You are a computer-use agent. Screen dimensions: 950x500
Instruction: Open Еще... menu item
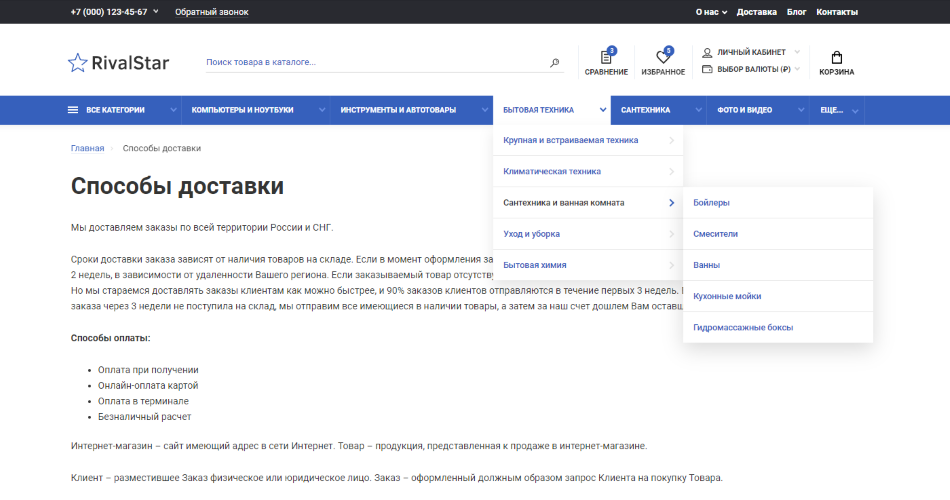[831, 110]
